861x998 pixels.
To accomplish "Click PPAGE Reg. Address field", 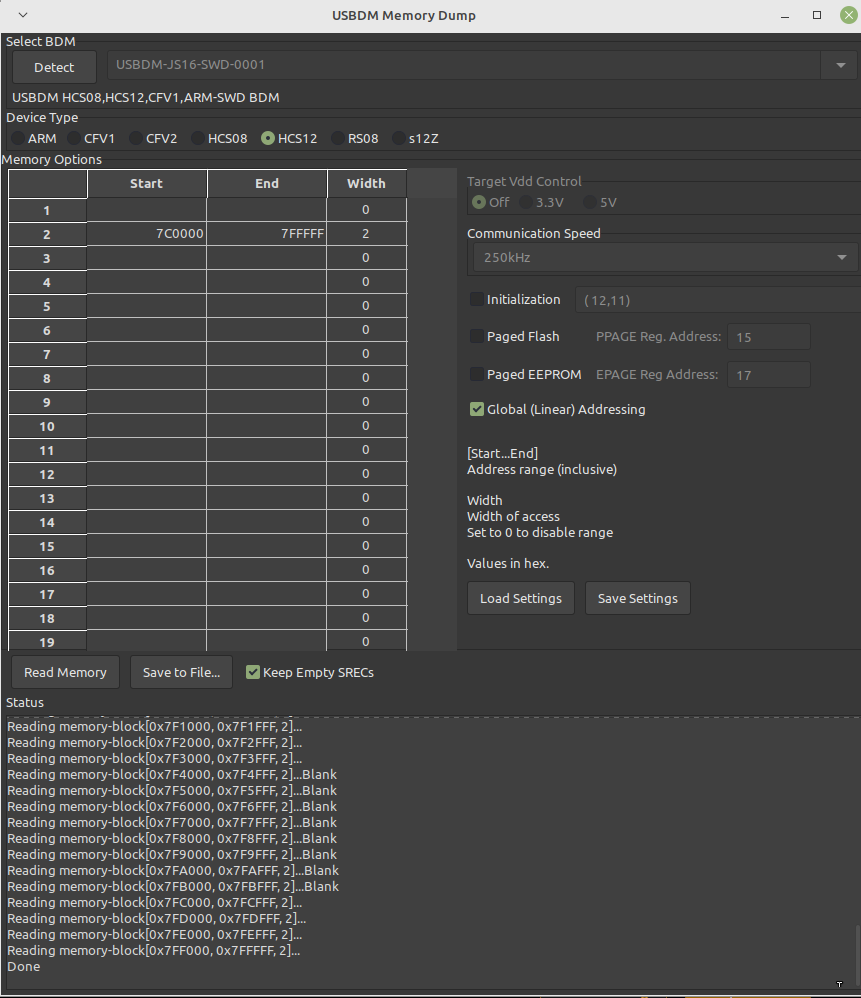I will click(769, 337).
